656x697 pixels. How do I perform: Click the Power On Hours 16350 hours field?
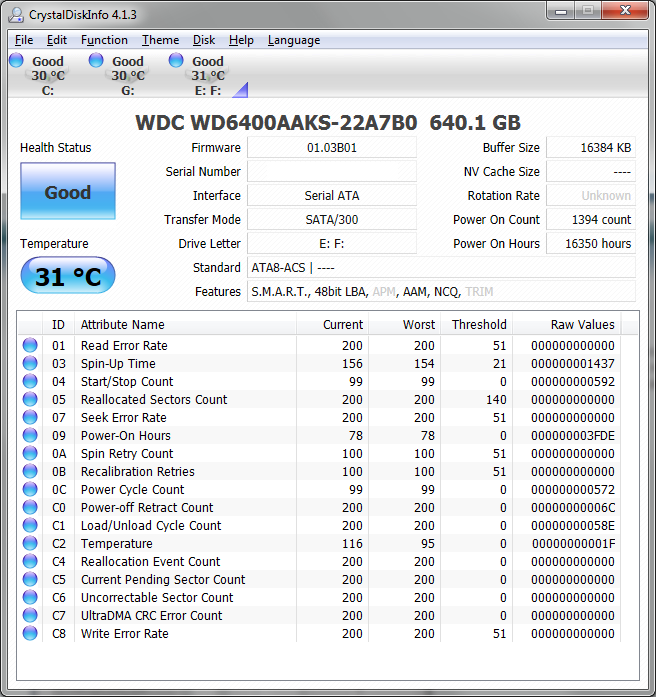tap(591, 244)
